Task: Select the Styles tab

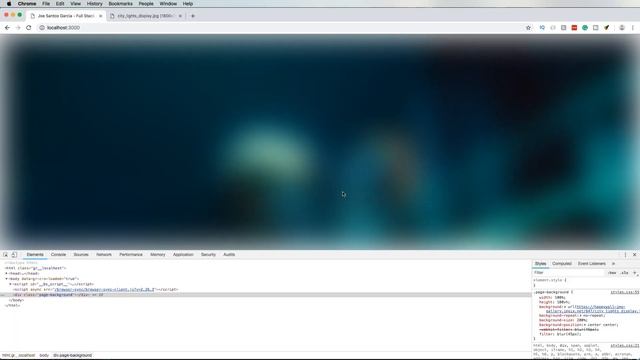Action: 540,264
